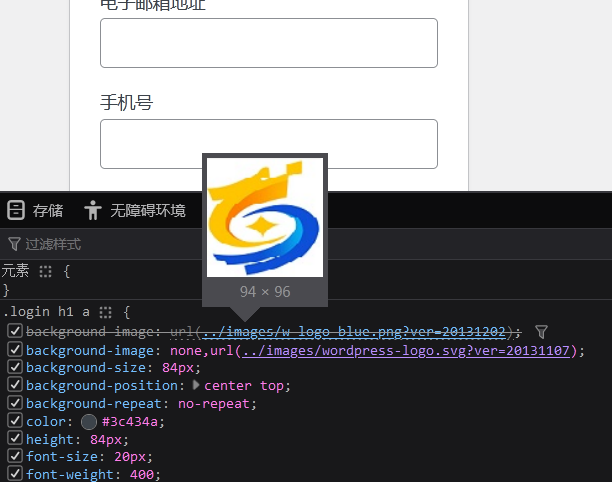Toggle the background-position checkbox

15,385
